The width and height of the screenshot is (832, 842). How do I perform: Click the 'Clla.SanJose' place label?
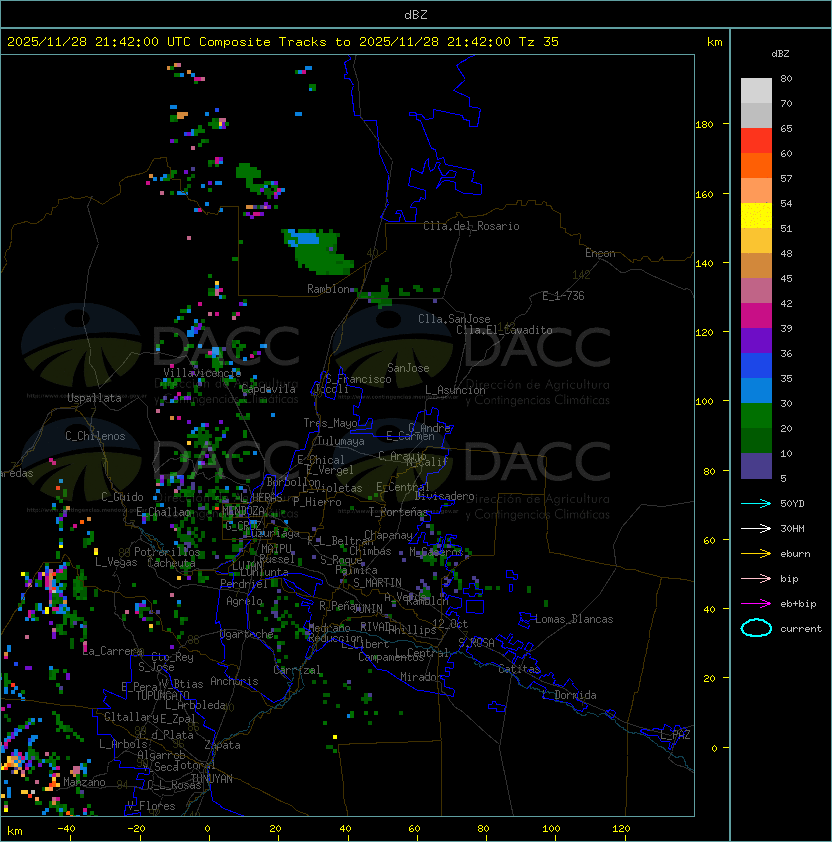(x=454, y=319)
